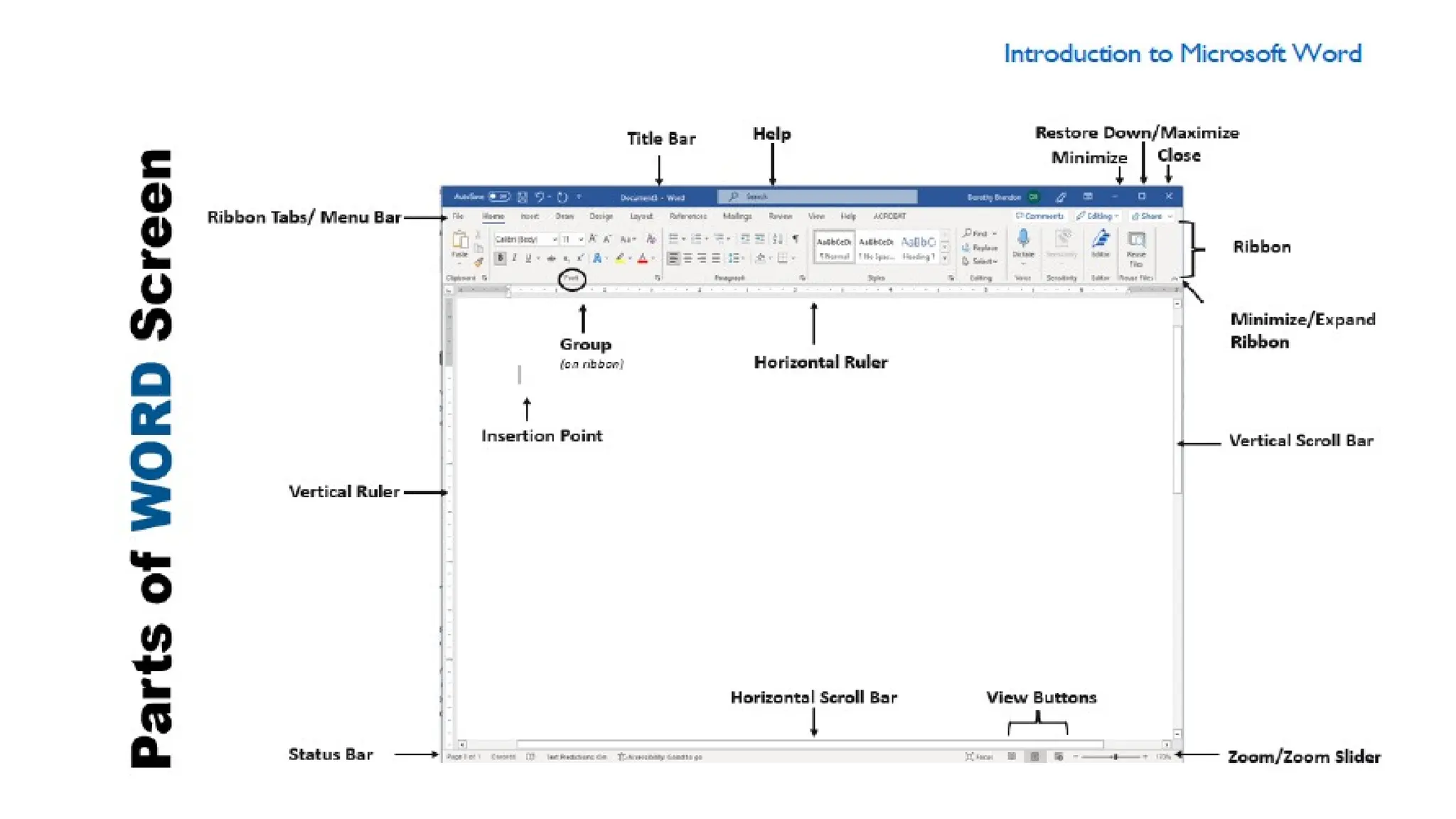
Task: Click the zoom slider in status bar
Action: click(1114, 757)
